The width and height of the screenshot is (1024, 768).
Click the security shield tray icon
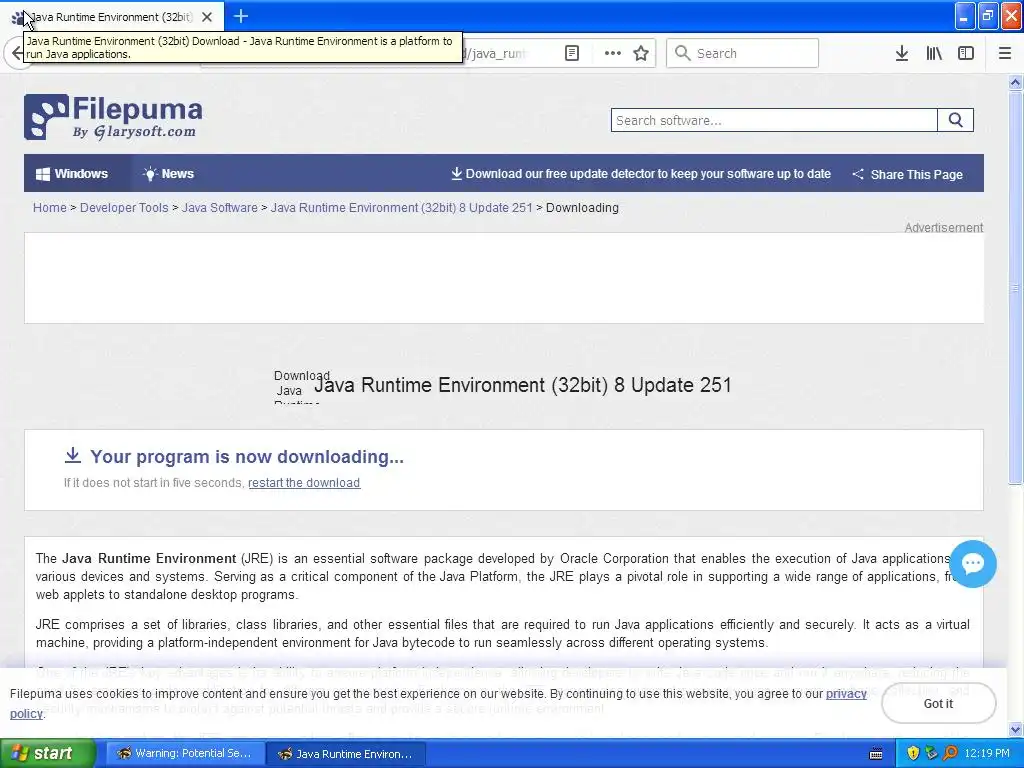[x=912, y=754]
